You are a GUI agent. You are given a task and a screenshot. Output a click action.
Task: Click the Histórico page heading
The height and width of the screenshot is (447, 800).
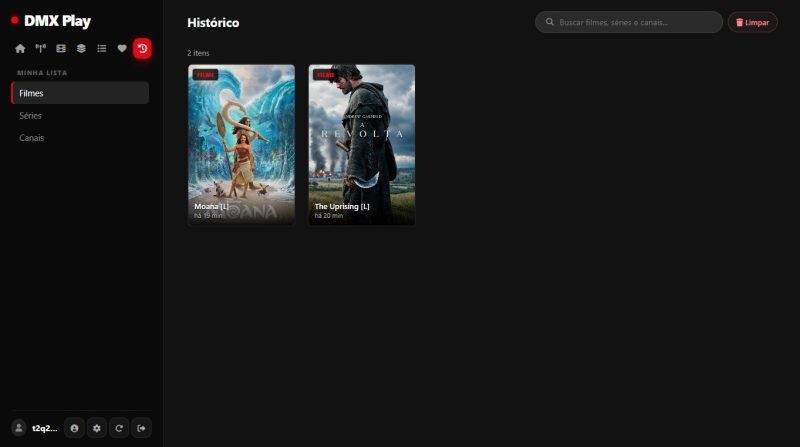pos(213,22)
